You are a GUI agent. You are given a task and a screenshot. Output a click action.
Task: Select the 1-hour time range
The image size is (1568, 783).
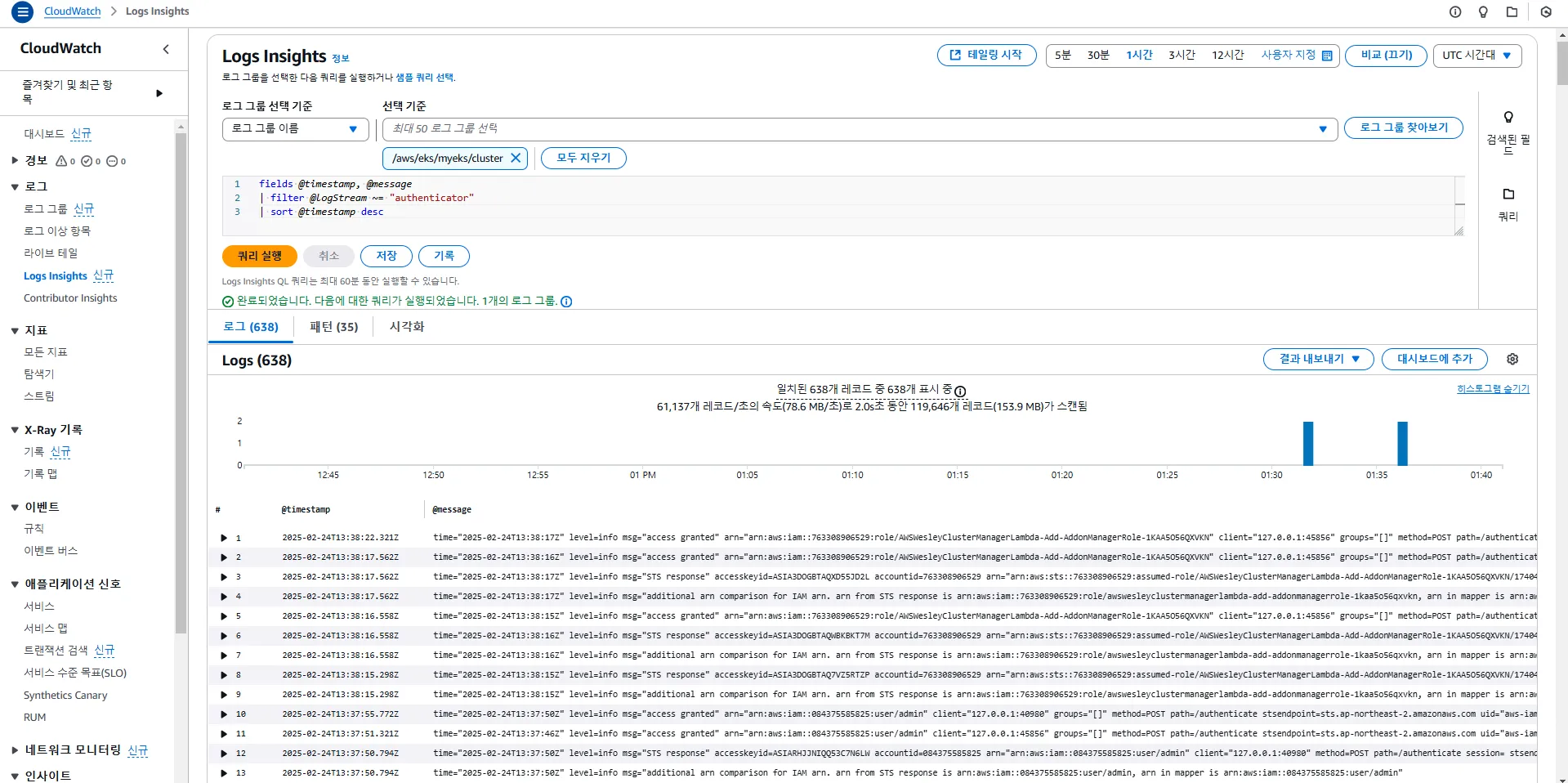pos(1139,55)
